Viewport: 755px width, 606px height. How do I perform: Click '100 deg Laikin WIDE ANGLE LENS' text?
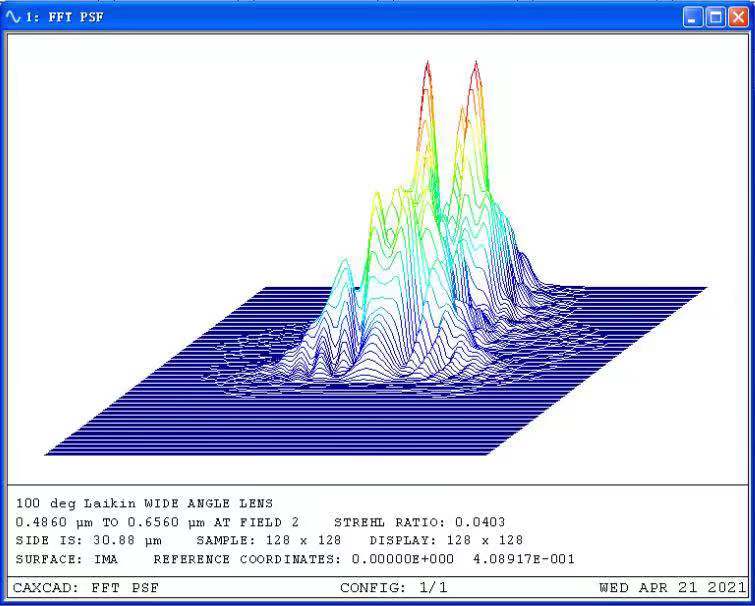point(144,503)
